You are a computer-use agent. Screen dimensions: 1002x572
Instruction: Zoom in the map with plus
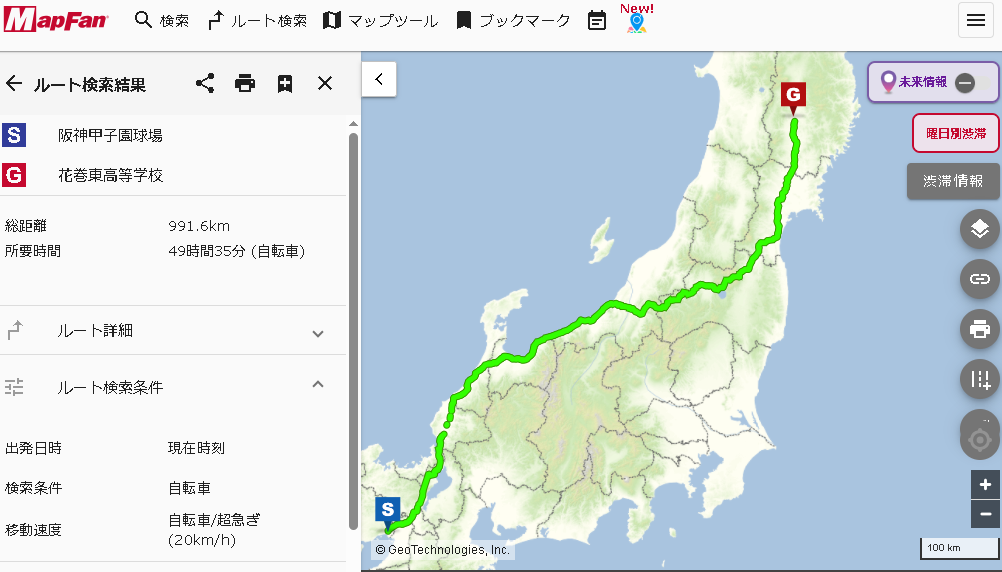(x=985, y=485)
